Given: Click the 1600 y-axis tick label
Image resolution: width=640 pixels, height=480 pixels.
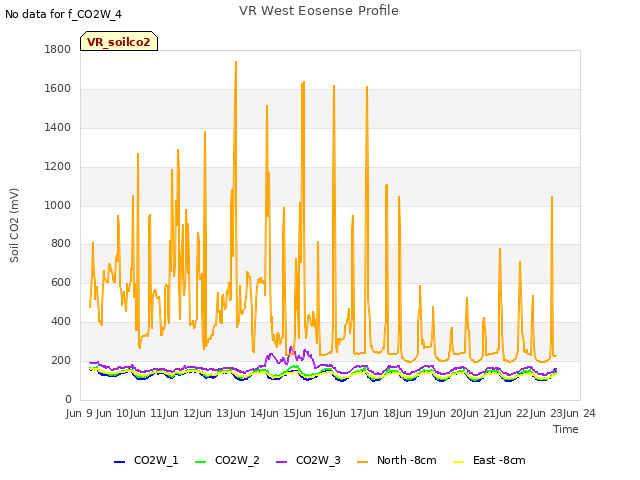Looking at the screenshot, I should pos(58,89).
